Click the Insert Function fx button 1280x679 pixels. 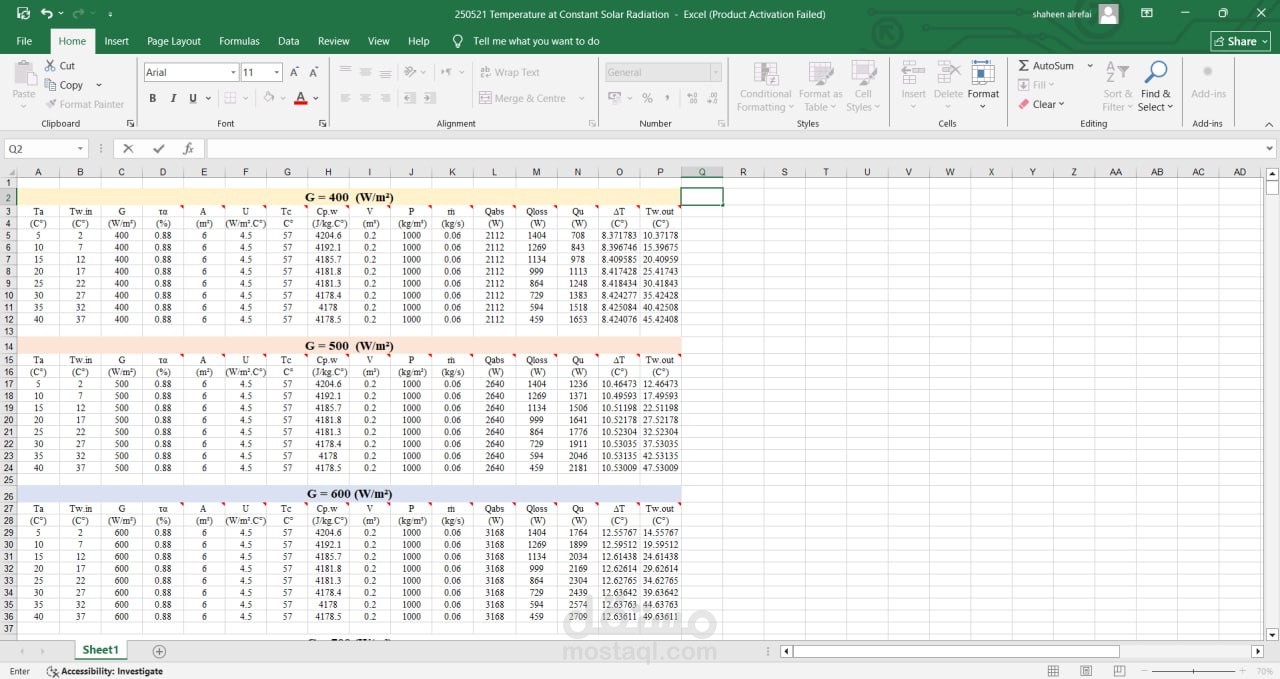coord(188,148)
